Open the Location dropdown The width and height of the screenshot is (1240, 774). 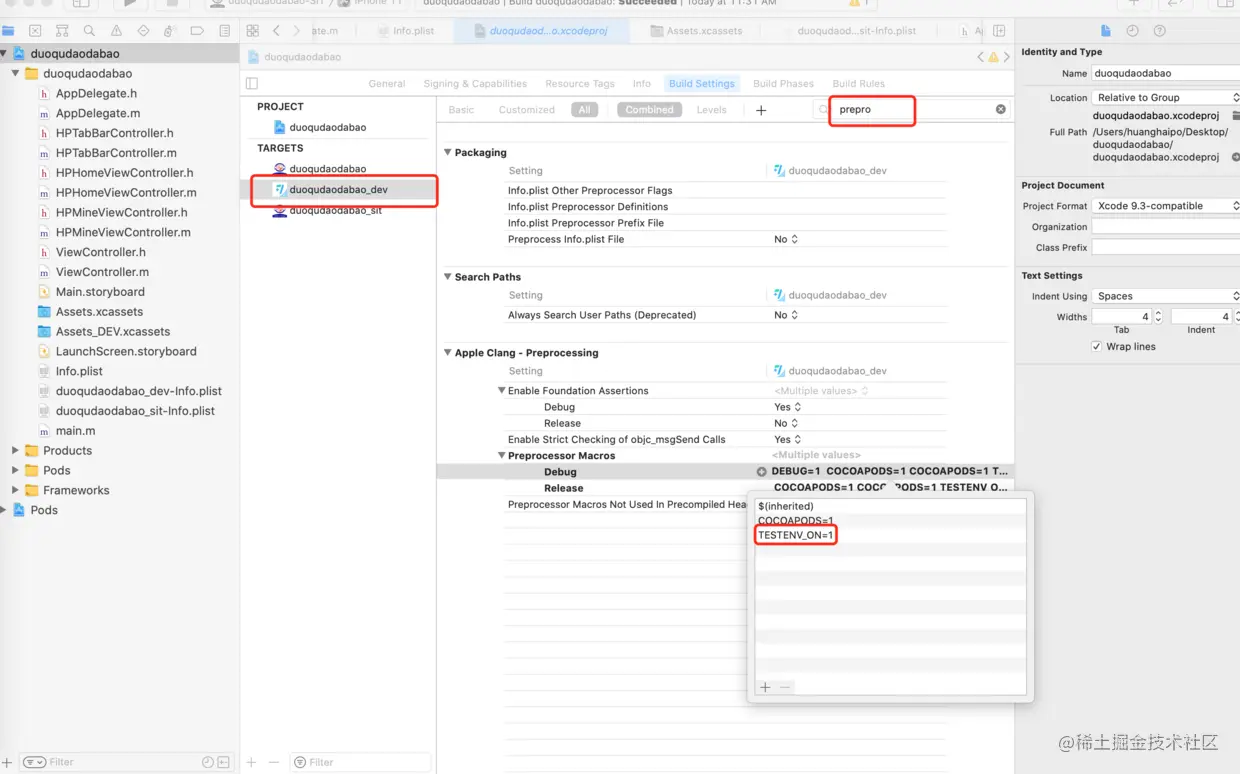pos(1166,98)
